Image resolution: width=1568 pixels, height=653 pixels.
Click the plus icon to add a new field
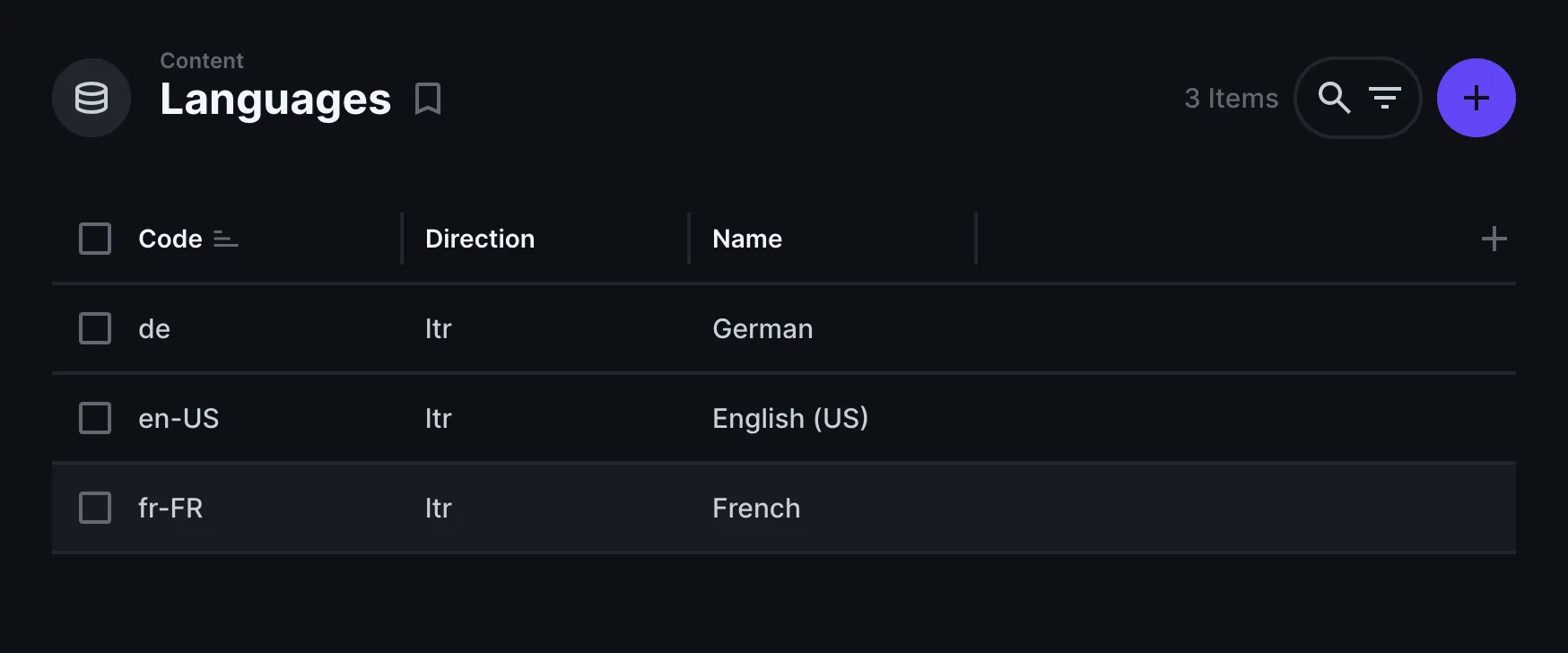1494,239
